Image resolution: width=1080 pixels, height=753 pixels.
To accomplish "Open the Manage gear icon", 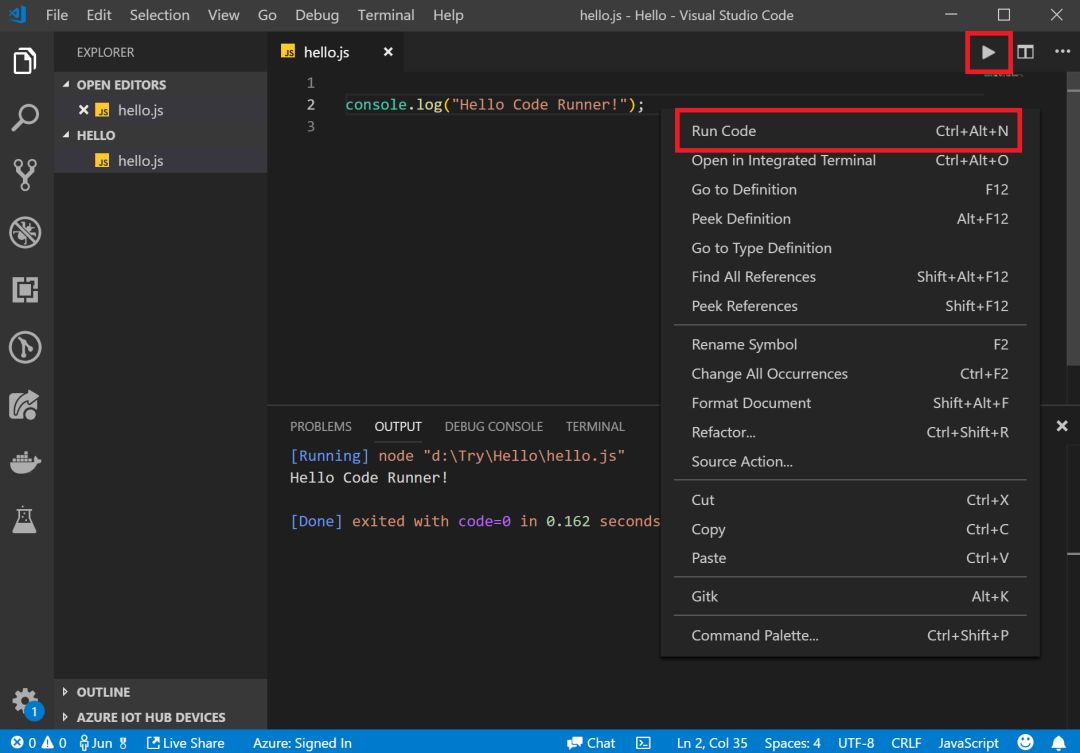I will click(25, 699).
